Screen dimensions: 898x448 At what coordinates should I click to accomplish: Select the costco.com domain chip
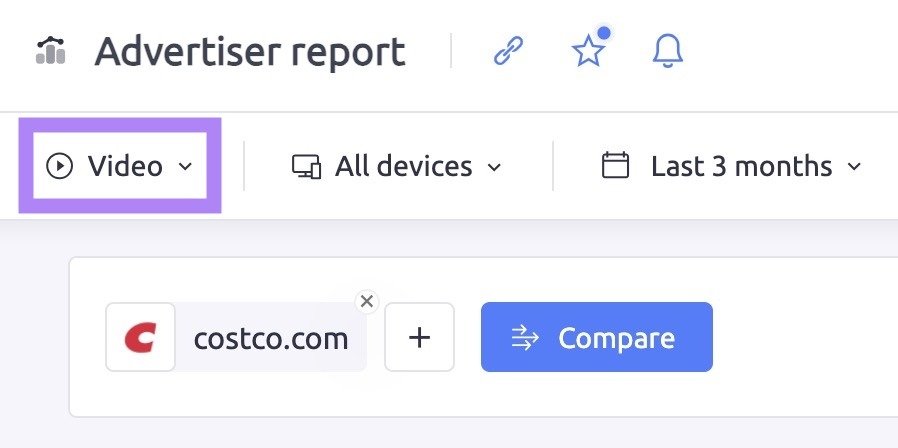click(236, 337)
